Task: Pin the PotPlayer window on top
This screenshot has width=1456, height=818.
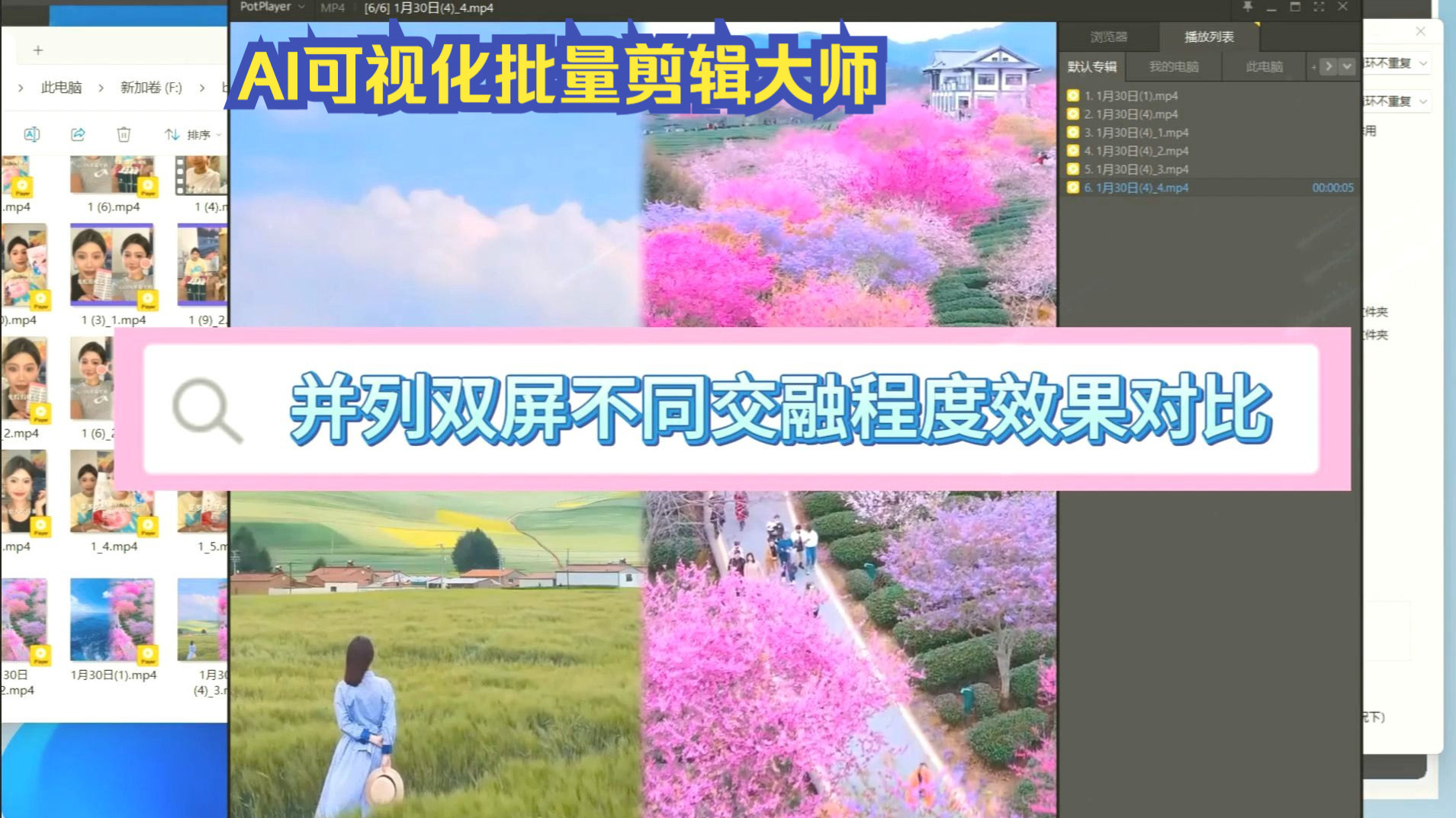Action: [1248, 7]
